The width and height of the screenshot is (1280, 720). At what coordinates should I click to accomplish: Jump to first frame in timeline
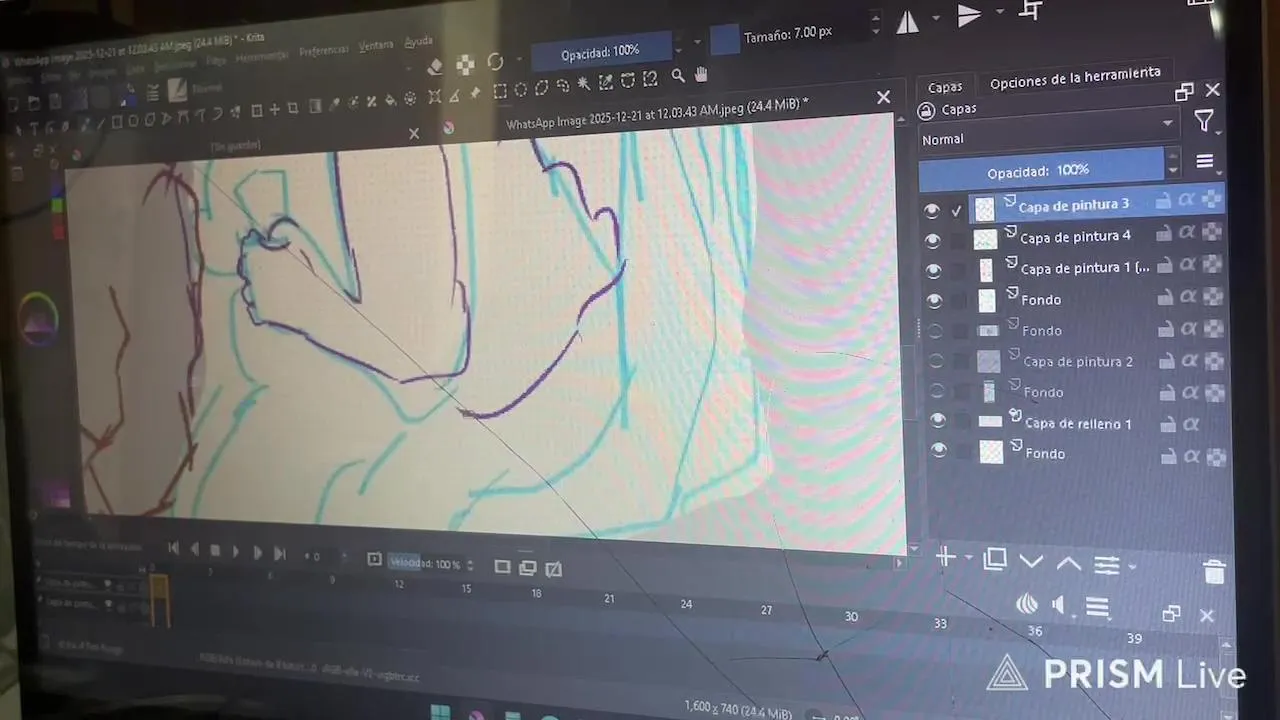[173, 548]
